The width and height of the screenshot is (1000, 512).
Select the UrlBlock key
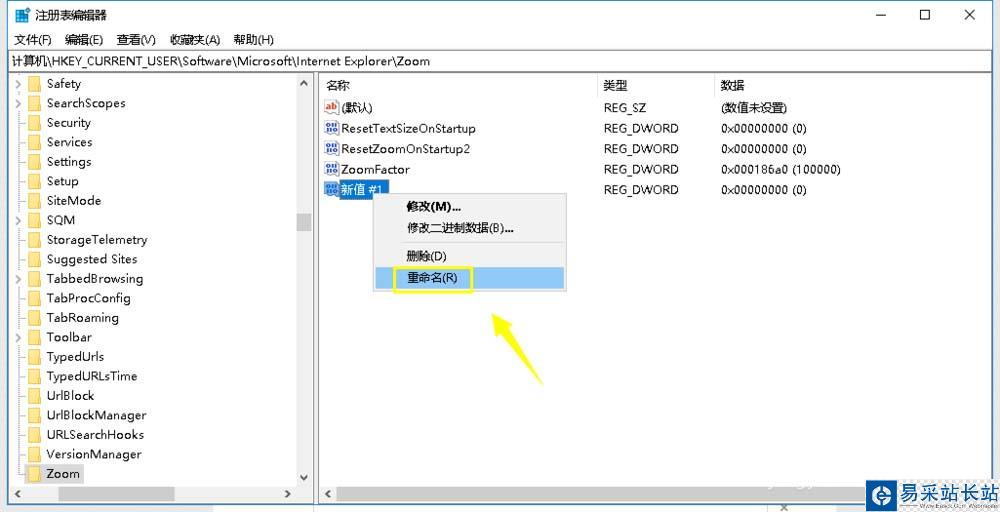[x=70, y=395]
